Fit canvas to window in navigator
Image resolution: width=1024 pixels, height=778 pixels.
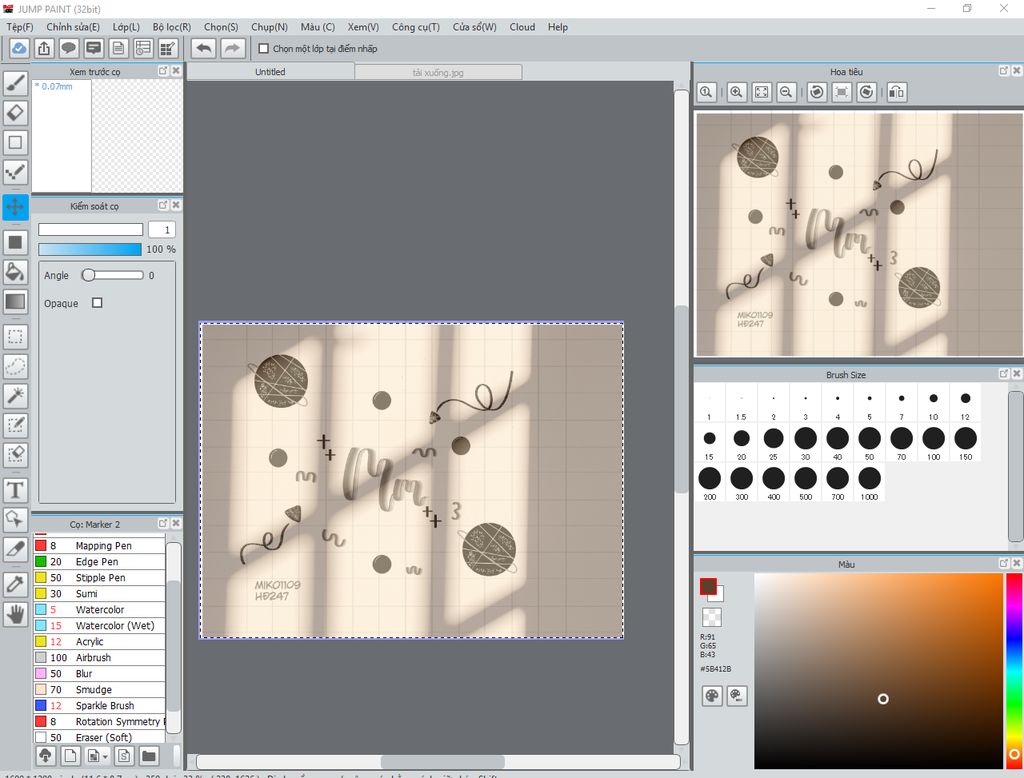761,92
